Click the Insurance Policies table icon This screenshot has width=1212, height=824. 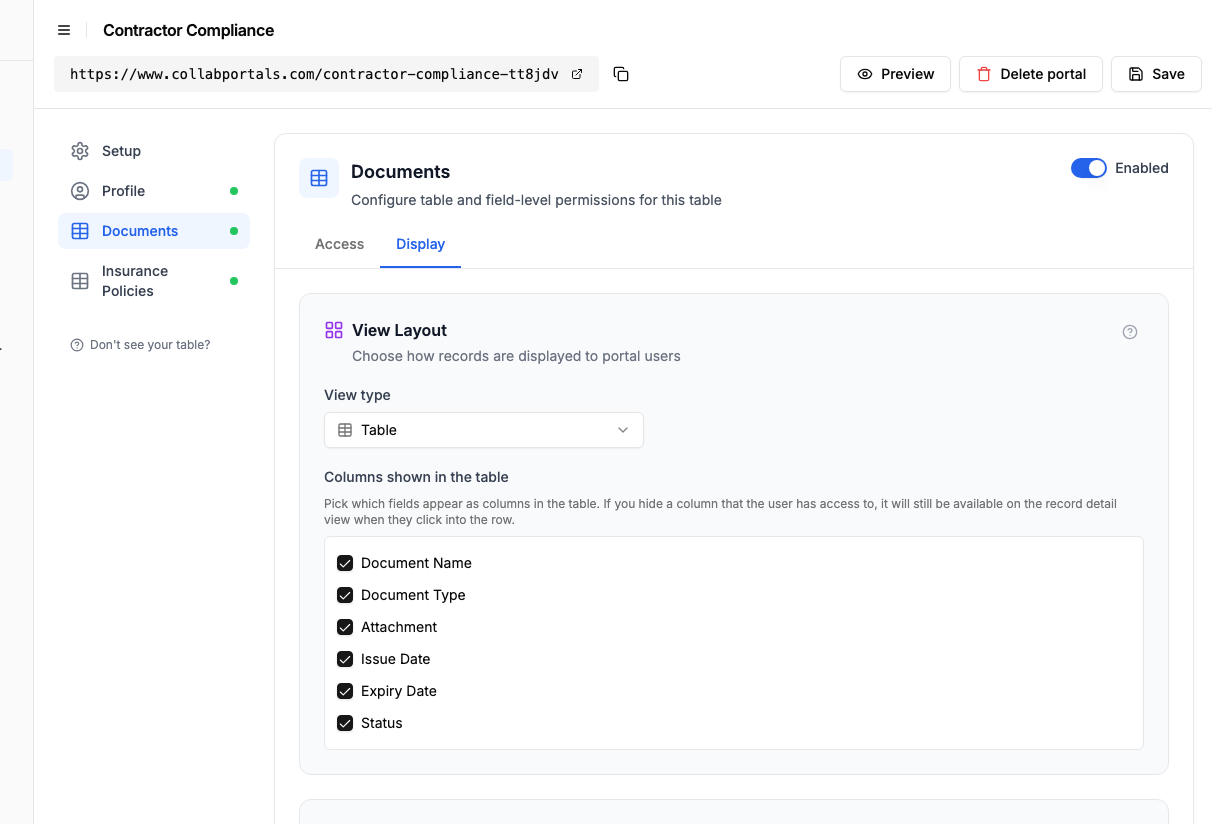(x=80, y=281)
